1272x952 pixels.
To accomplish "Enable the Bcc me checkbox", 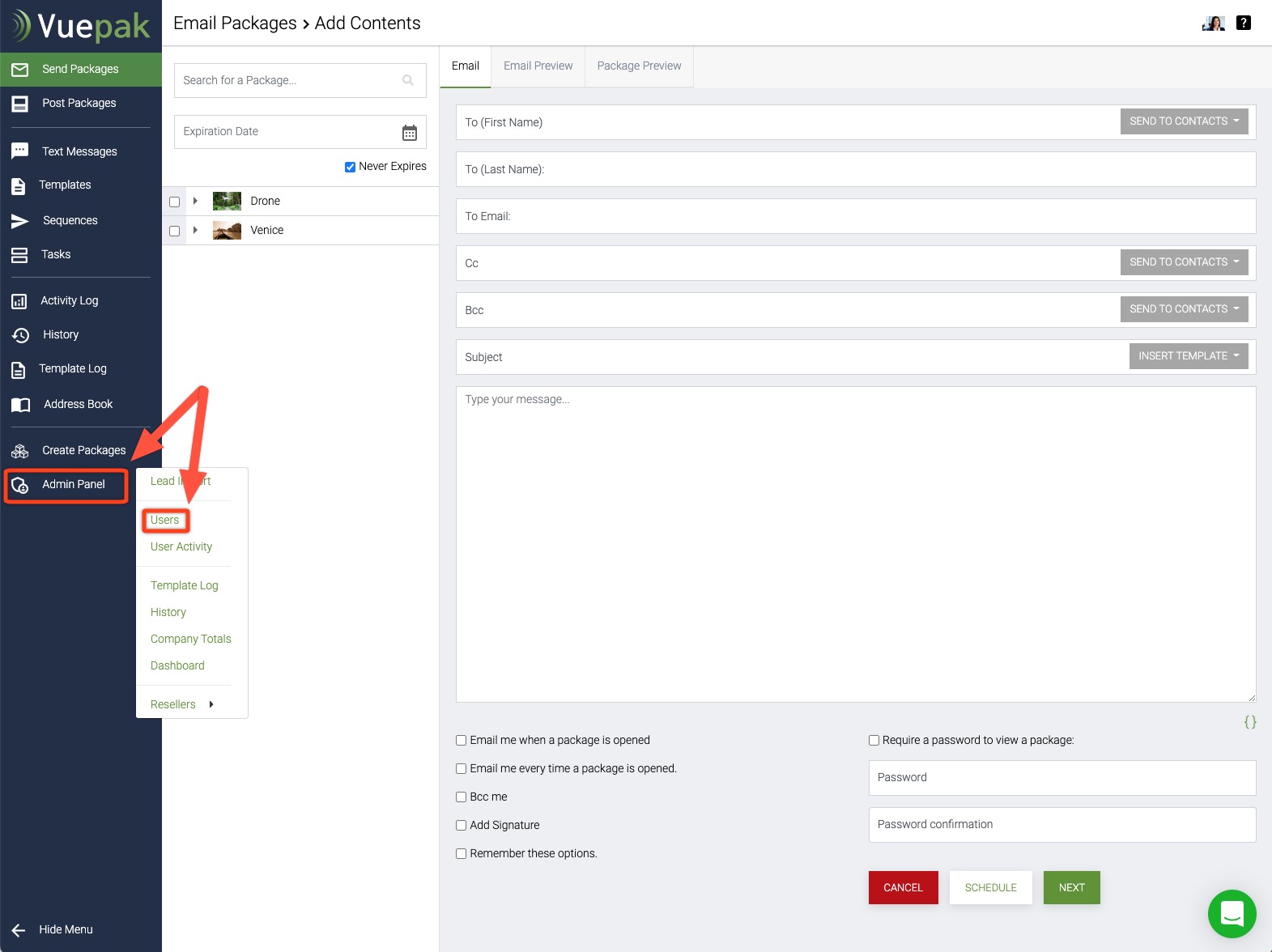I will click(462, 797).
